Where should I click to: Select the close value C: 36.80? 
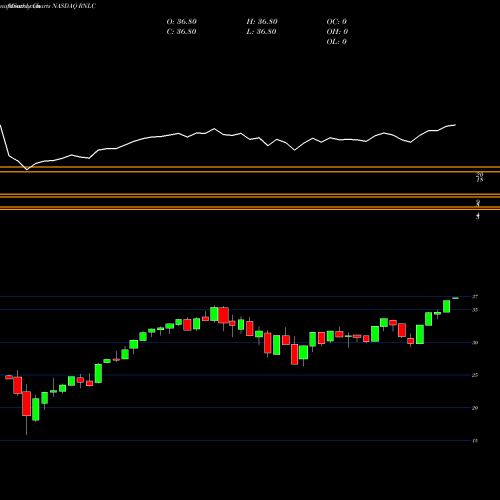tap(182, 32)
